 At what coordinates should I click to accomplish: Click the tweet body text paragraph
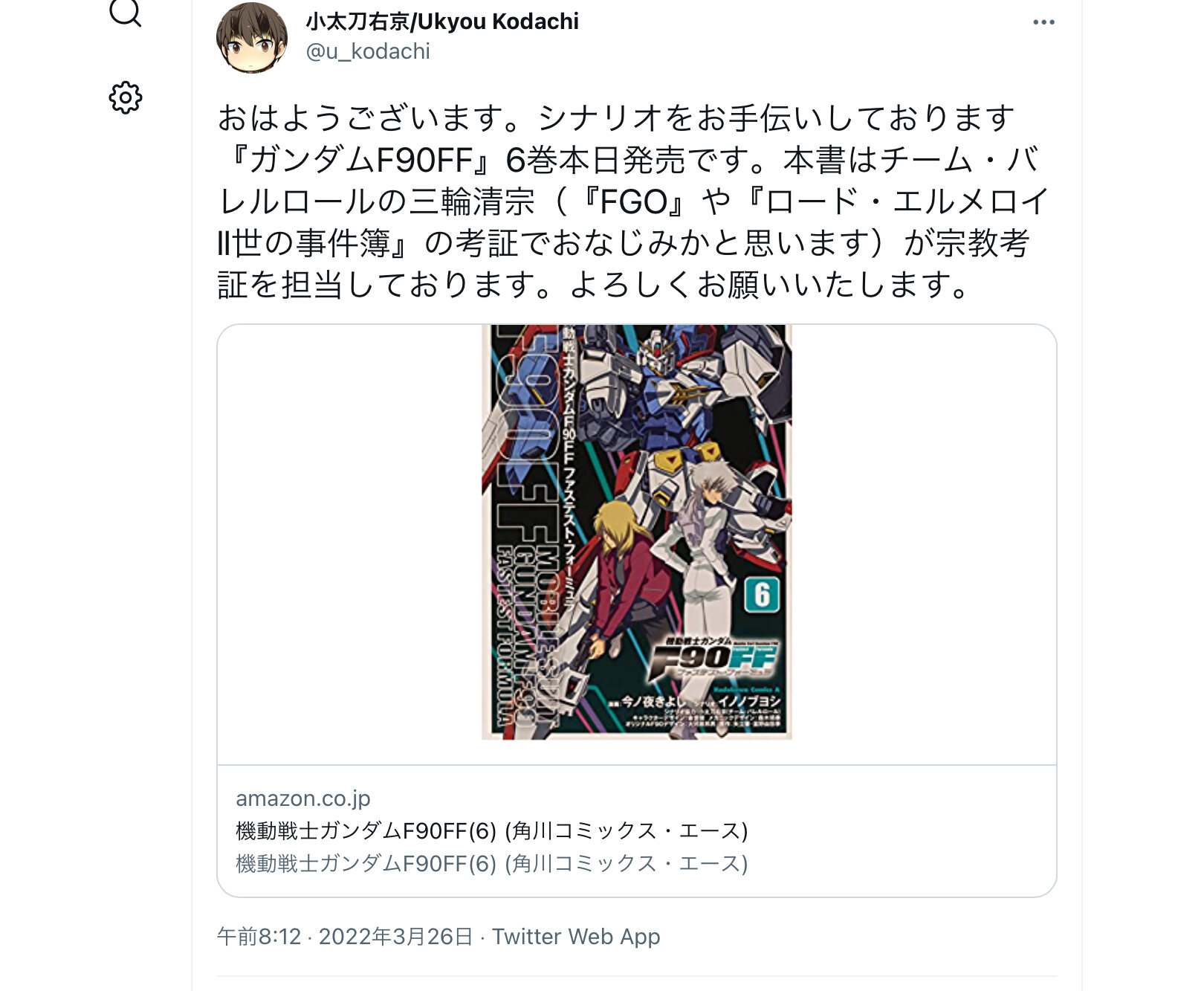633,201
